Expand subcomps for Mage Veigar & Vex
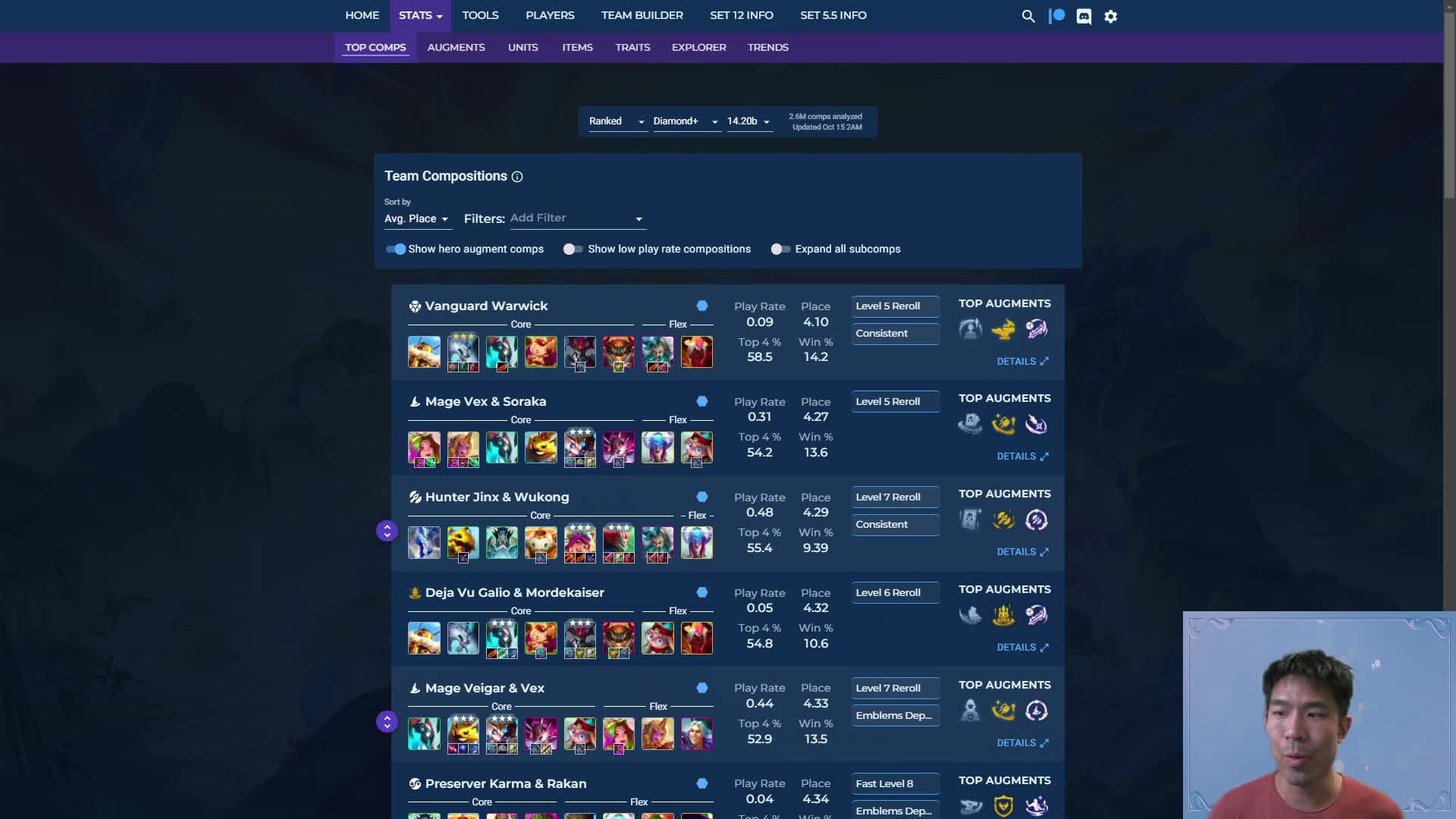Screen dimensions: 1456x819 click(x=387, y=721)
